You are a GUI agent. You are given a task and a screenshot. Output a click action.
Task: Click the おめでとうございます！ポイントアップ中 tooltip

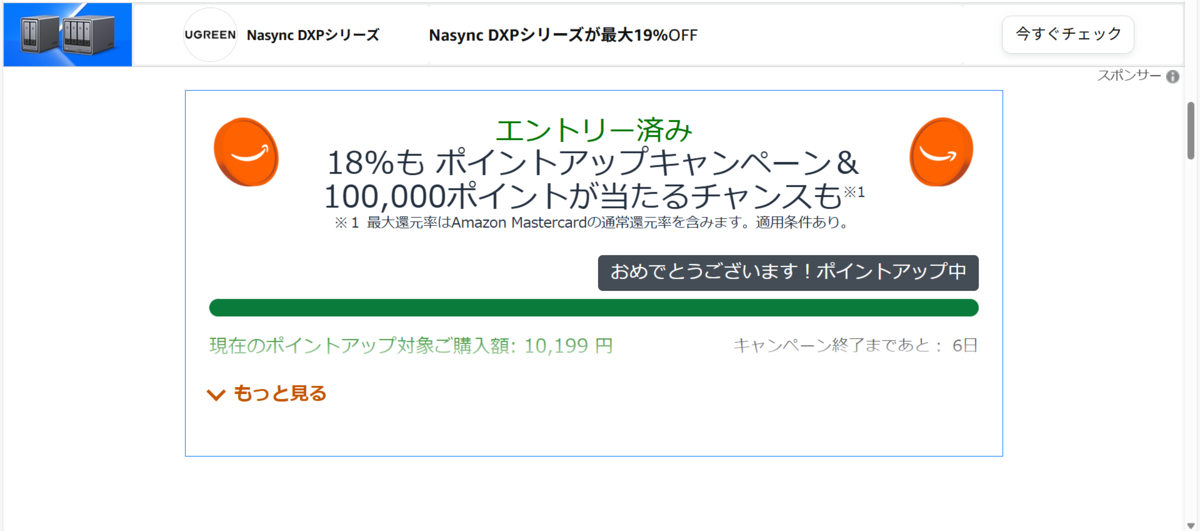[x=788, y=272]
